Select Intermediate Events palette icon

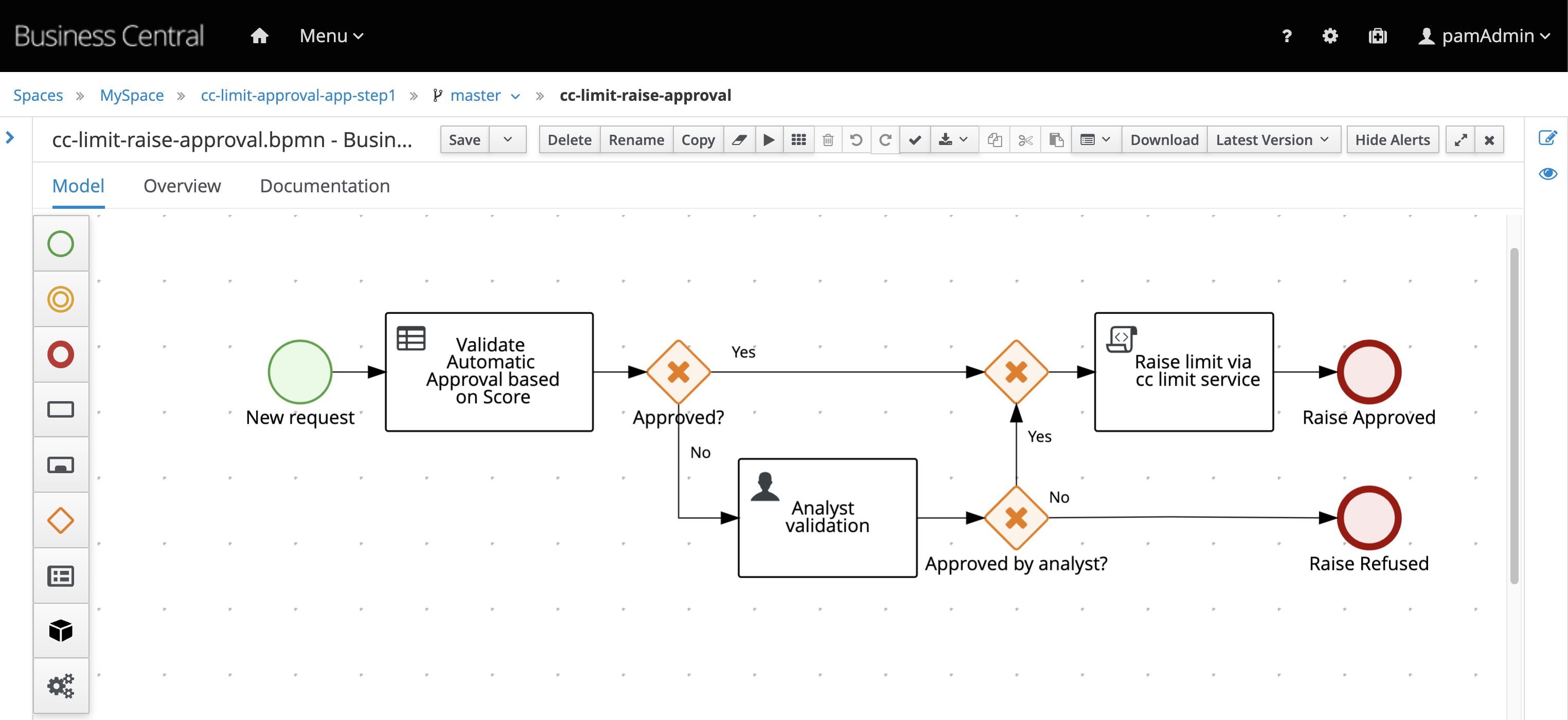coord(61,299)
